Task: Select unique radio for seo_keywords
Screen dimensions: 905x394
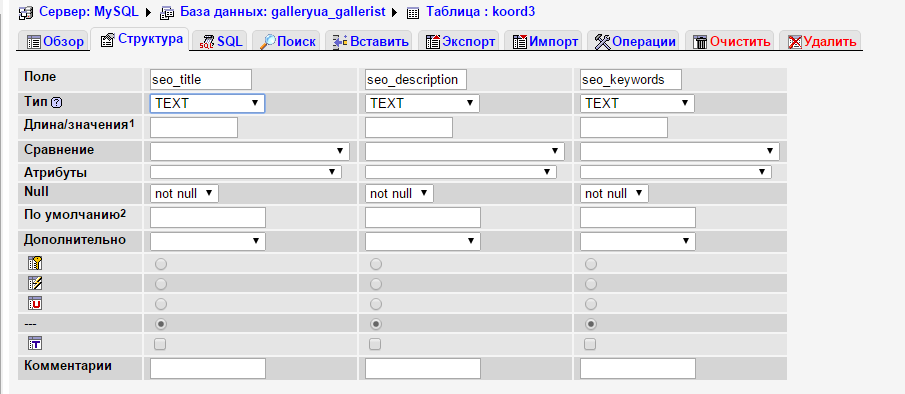Action: [x=590, y=303]
